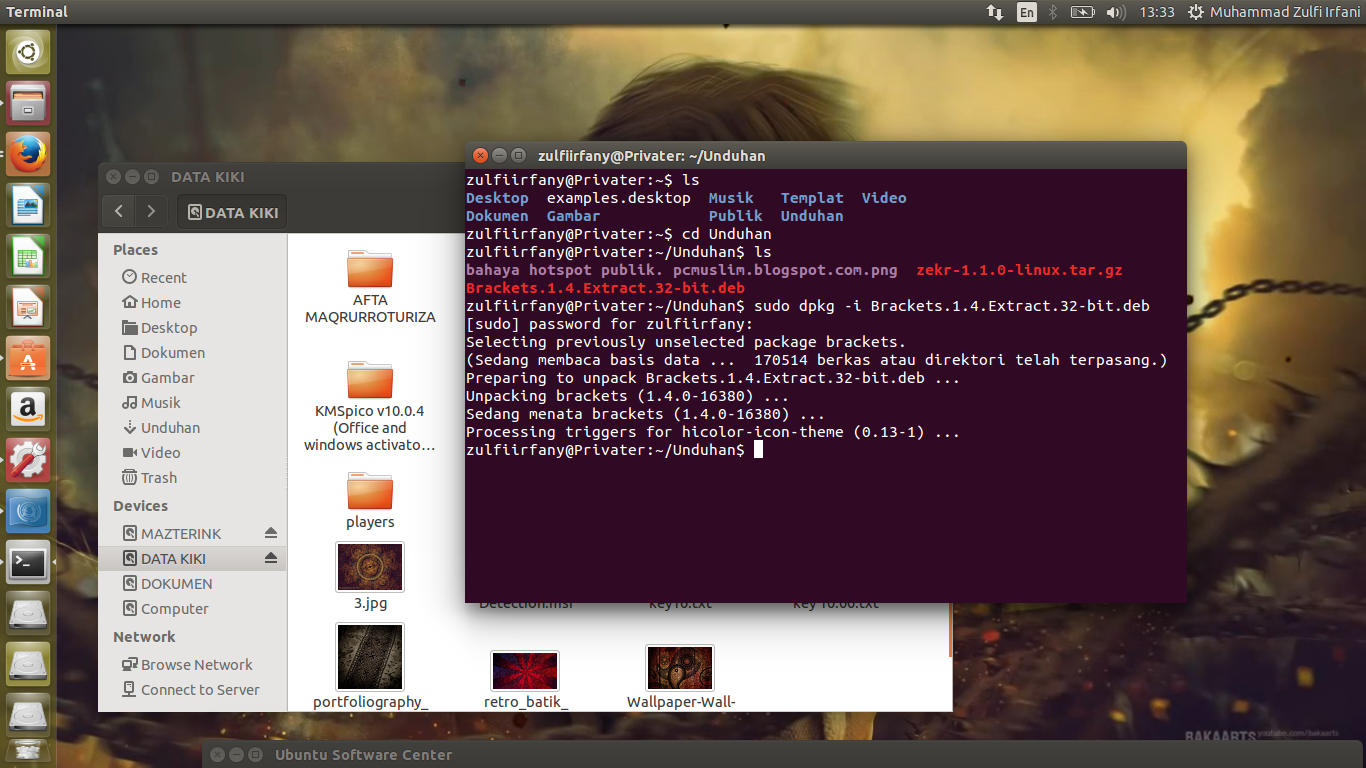Eject the MAZTERINK drive
Viewport: 1366px width, 768px height.
(271, 533)
